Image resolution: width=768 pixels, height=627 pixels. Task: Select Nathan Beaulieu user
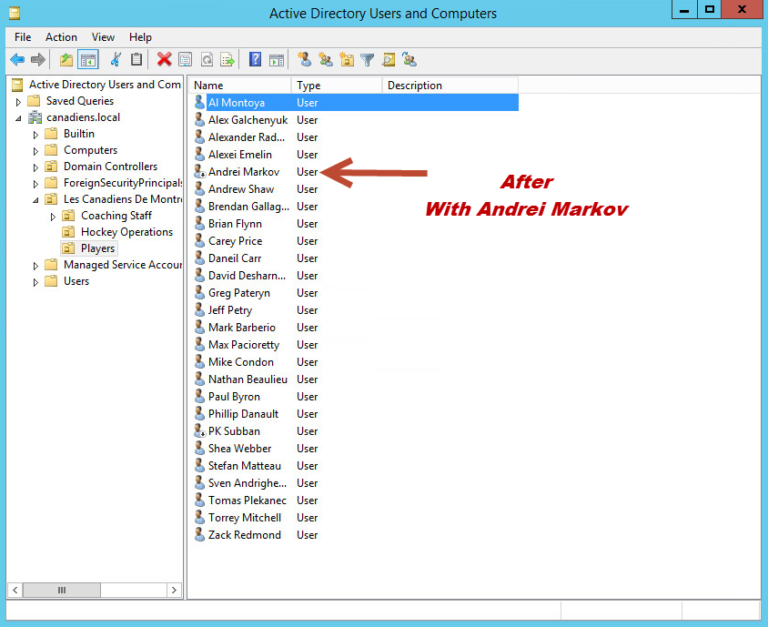click(248, 379)
